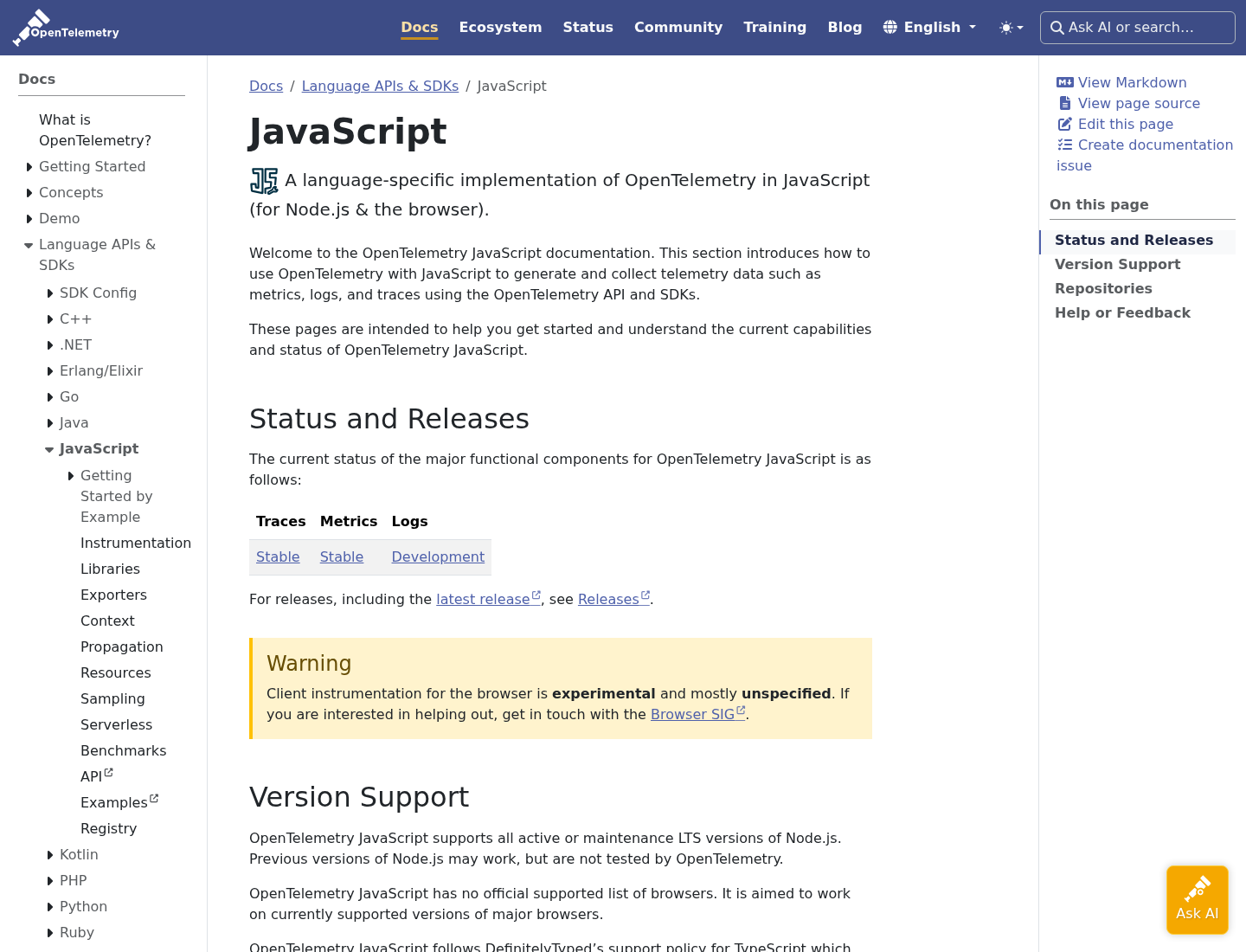The width and height of the screenshot is (1246, 952).
Task: Open the Ask AI floating button
Action: 1198,900
